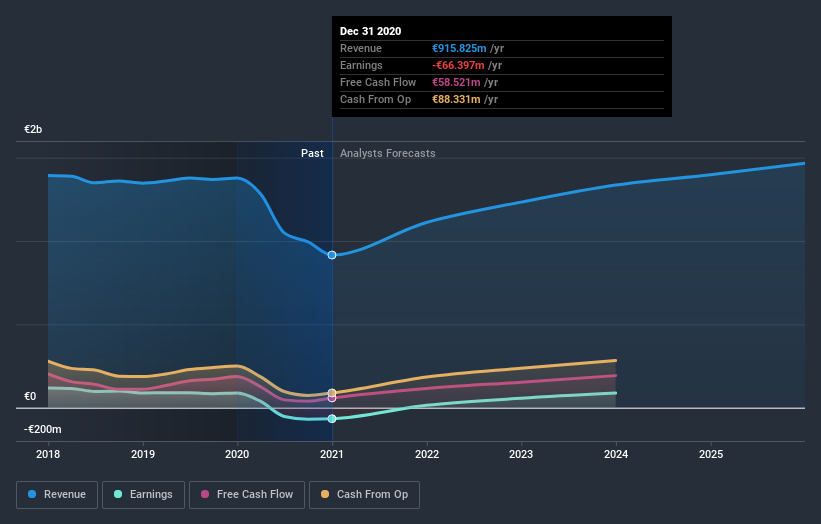Click the -€66.397m earnings value
Image resolution: width=821 pixels, height=524 pixels.
tap(458, 65)
